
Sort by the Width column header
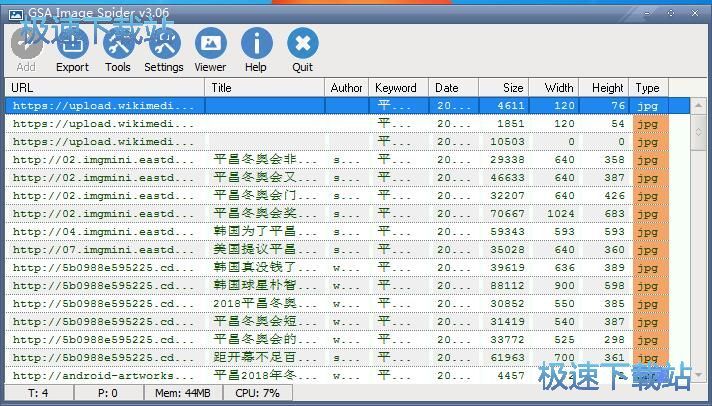tap(554, 88)
